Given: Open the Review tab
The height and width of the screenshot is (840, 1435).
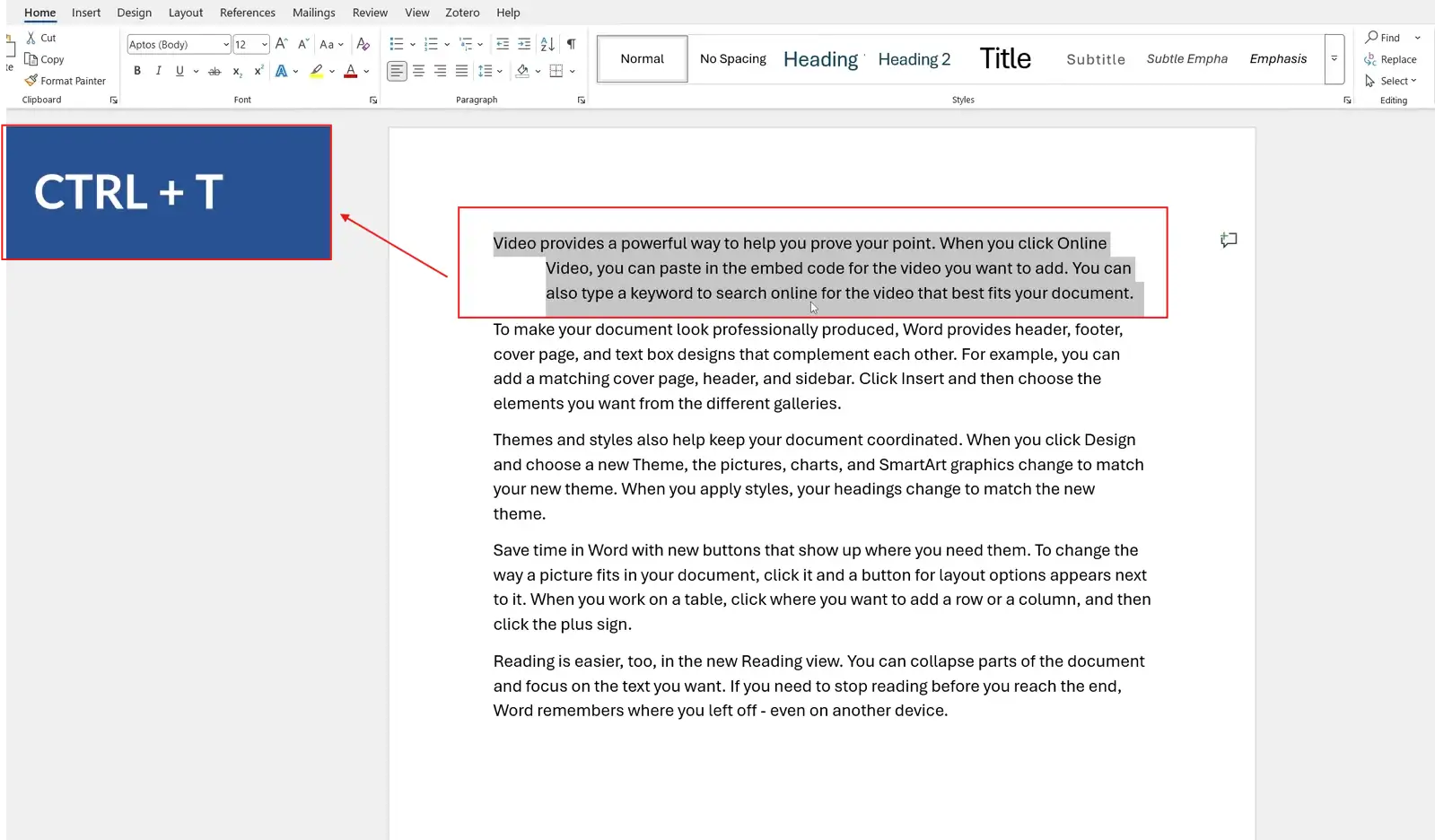Looking at the screenshot, I should (x=370, y=13).
